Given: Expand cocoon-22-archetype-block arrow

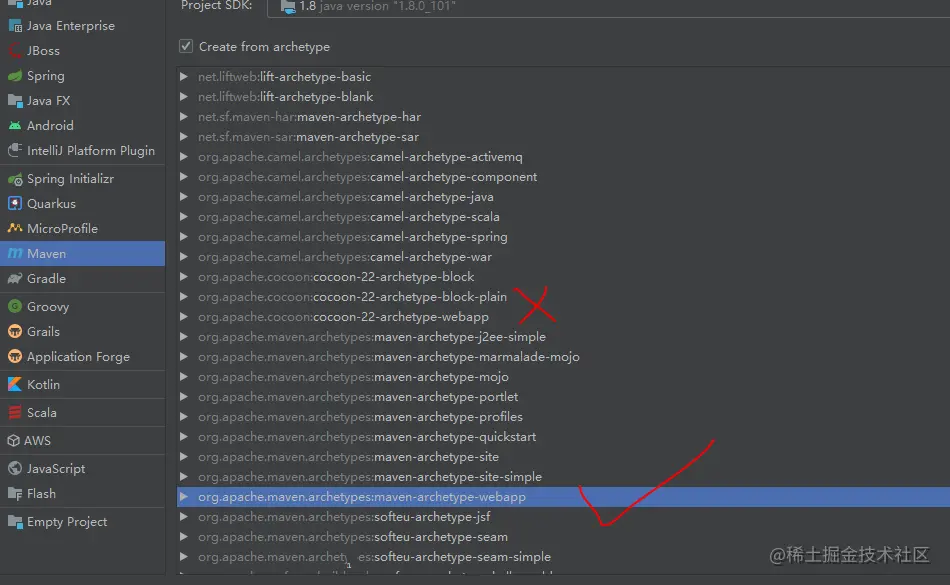Looking at the screenshot, I should click(184, 276).
